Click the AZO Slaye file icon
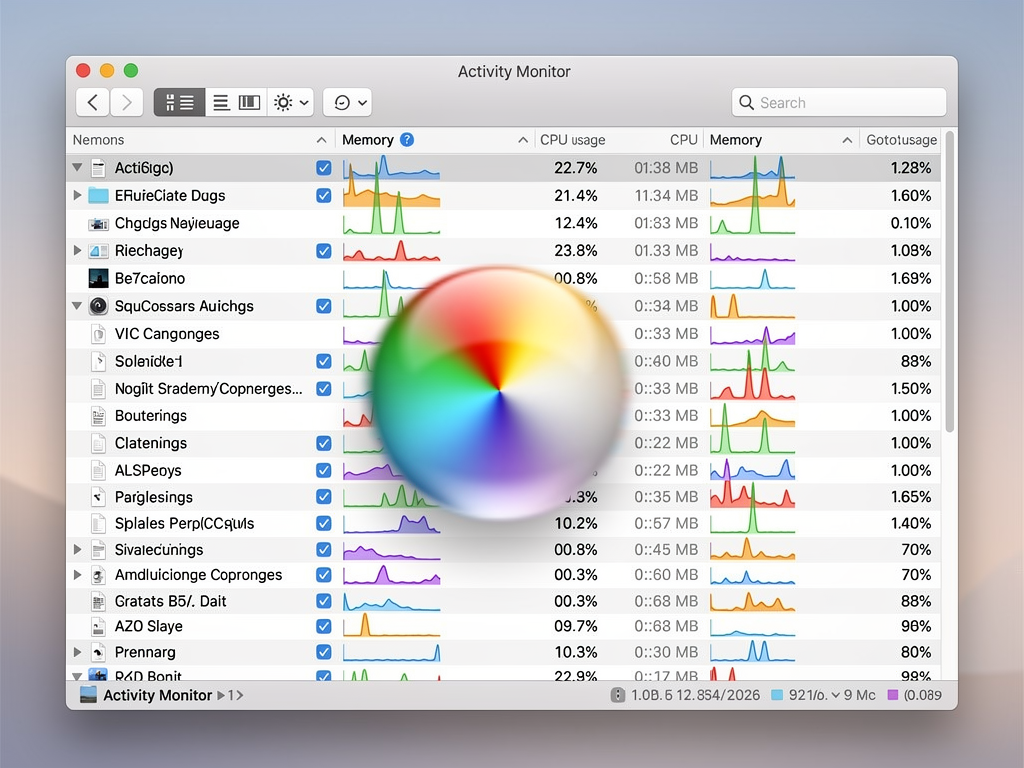The width and height of the screenshot is (1024, 768). point(98,626)
